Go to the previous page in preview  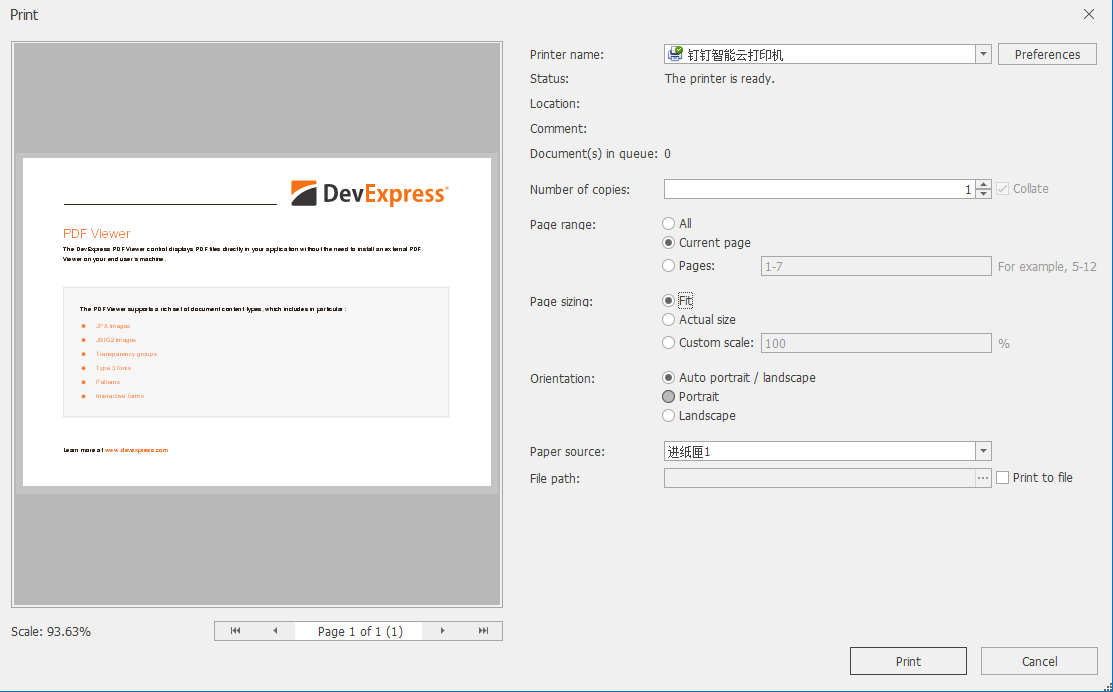point(275,630)
